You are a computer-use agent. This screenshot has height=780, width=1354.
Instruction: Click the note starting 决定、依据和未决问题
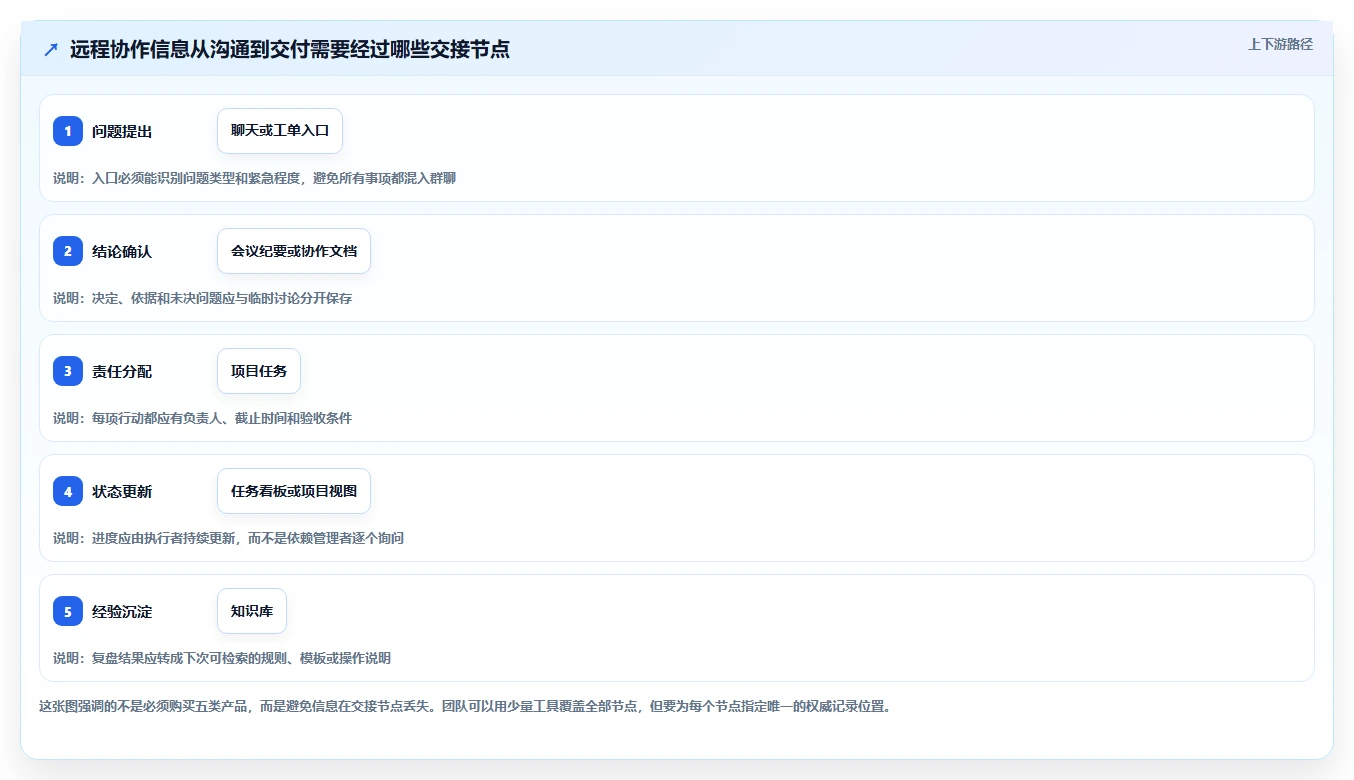point(203,298)
